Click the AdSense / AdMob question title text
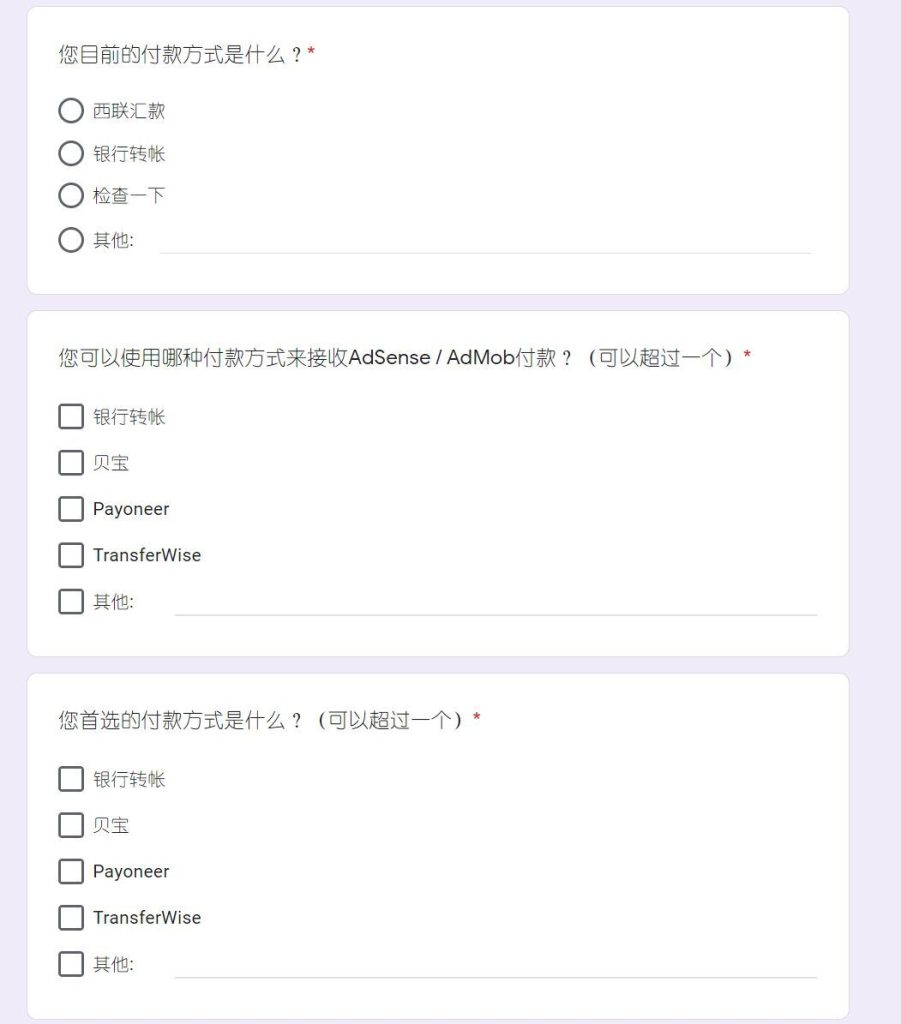This screenshot has height=1024, width=901. [400, 358]
